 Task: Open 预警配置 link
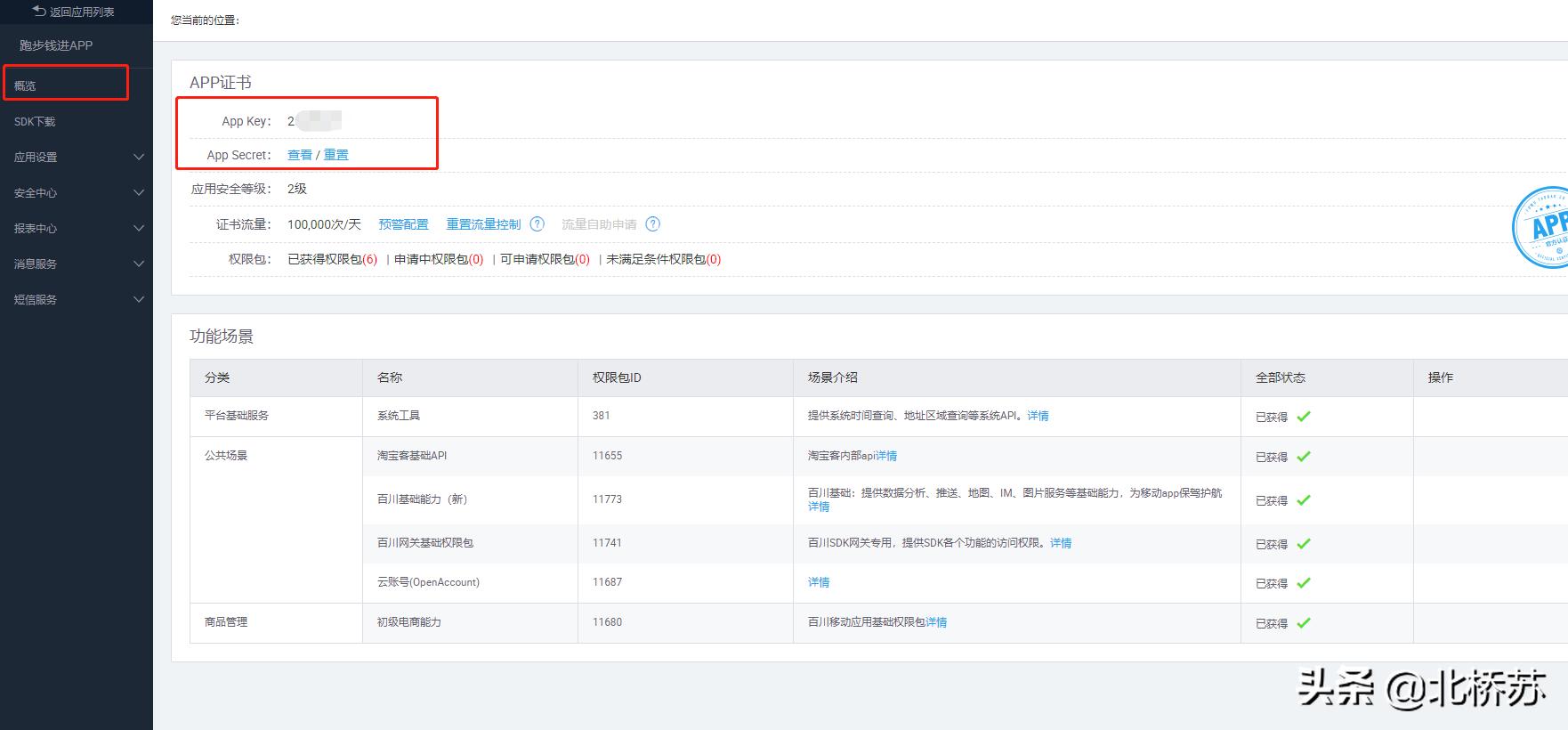click(403, 224)
